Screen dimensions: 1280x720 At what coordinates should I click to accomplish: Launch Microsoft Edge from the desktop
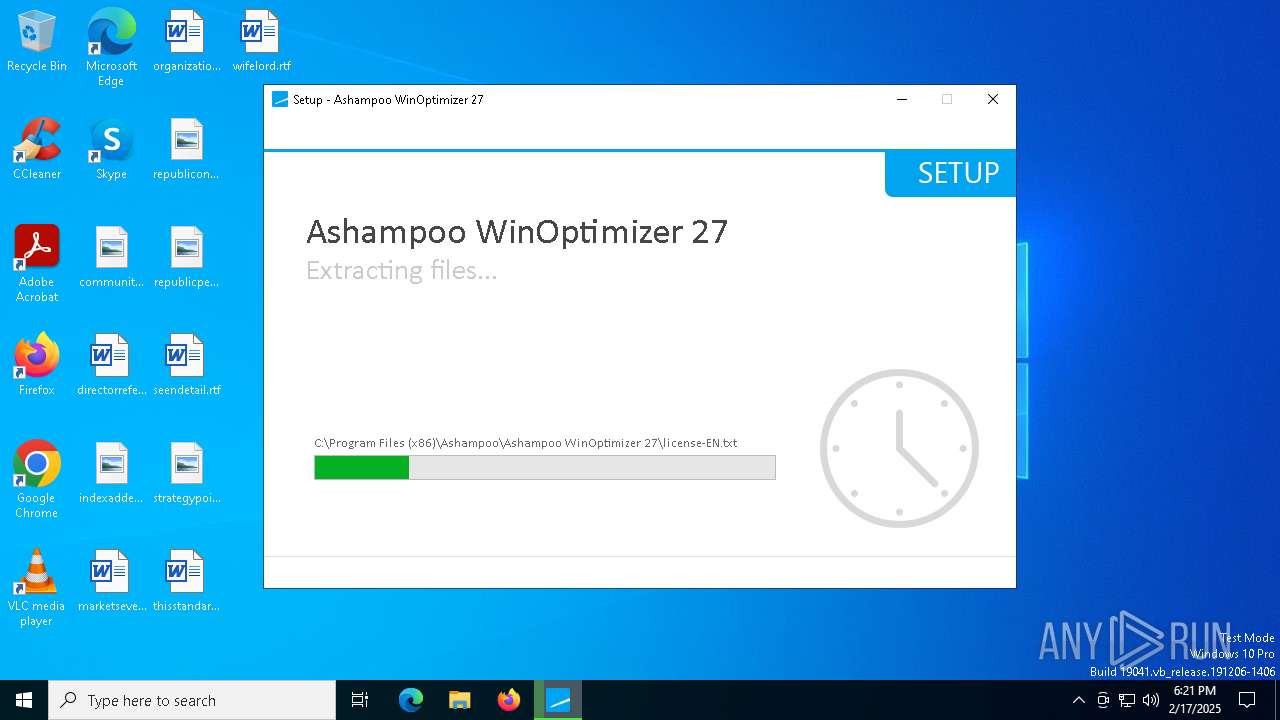pyautogui.click(x=111, y=48)
